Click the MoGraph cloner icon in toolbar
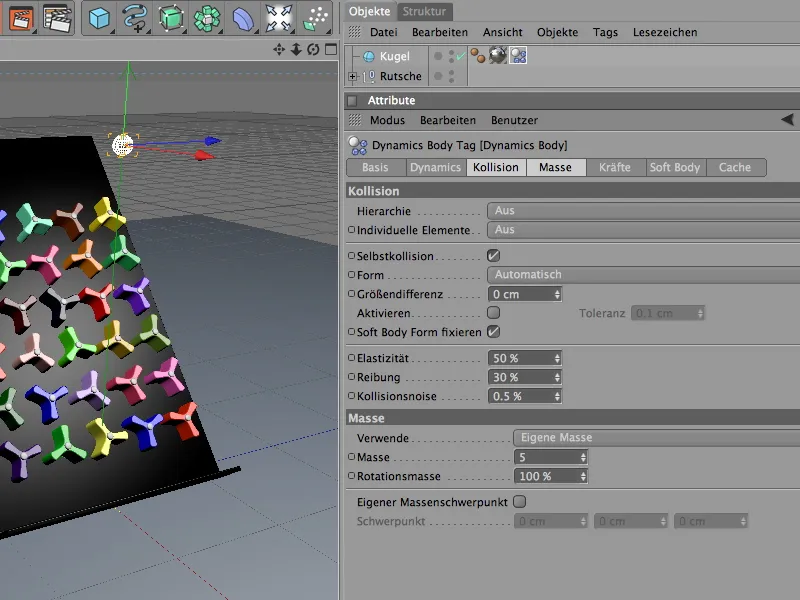 [207, 17]
